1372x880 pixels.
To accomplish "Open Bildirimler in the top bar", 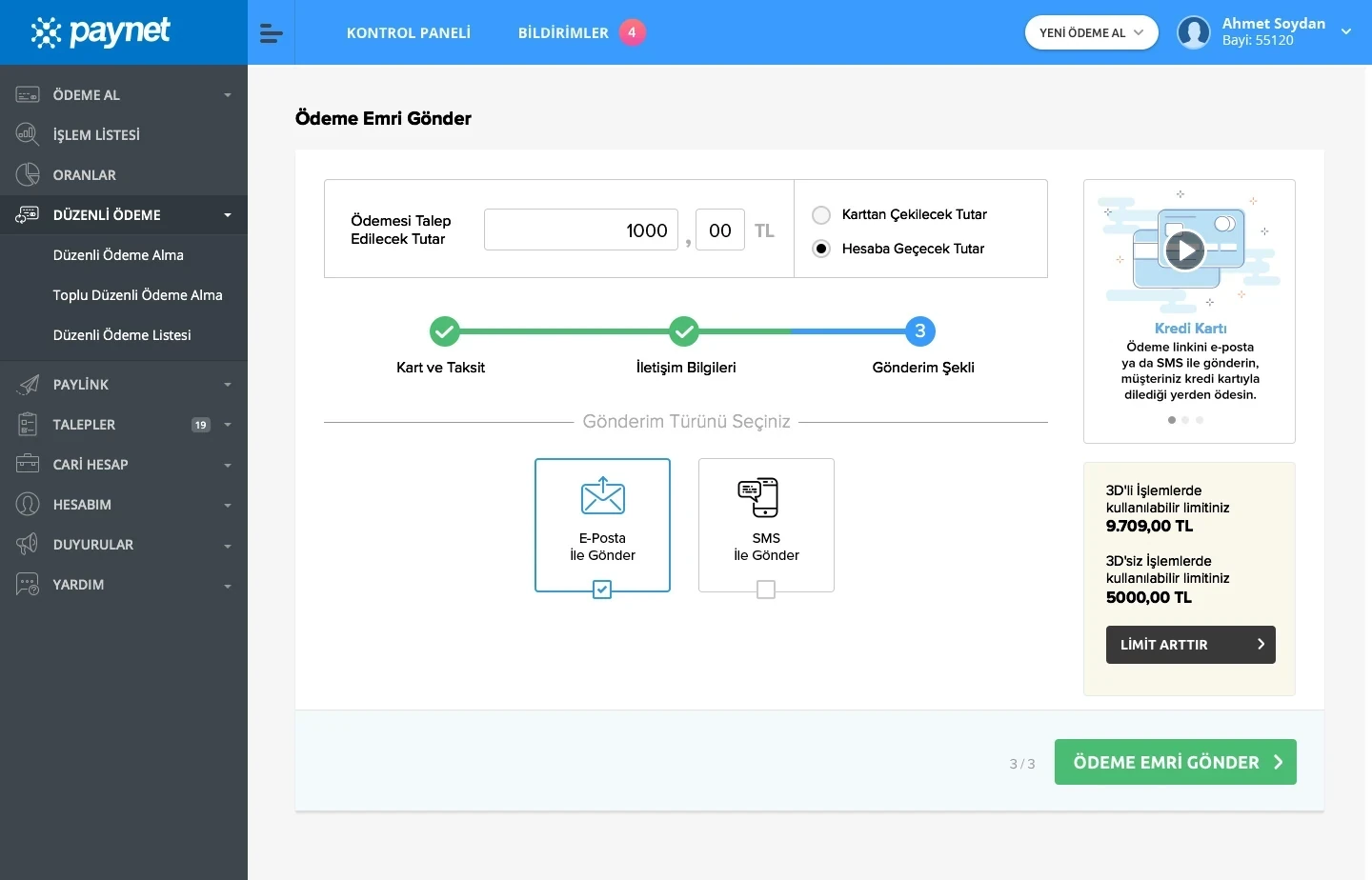I will coord(563,33).
